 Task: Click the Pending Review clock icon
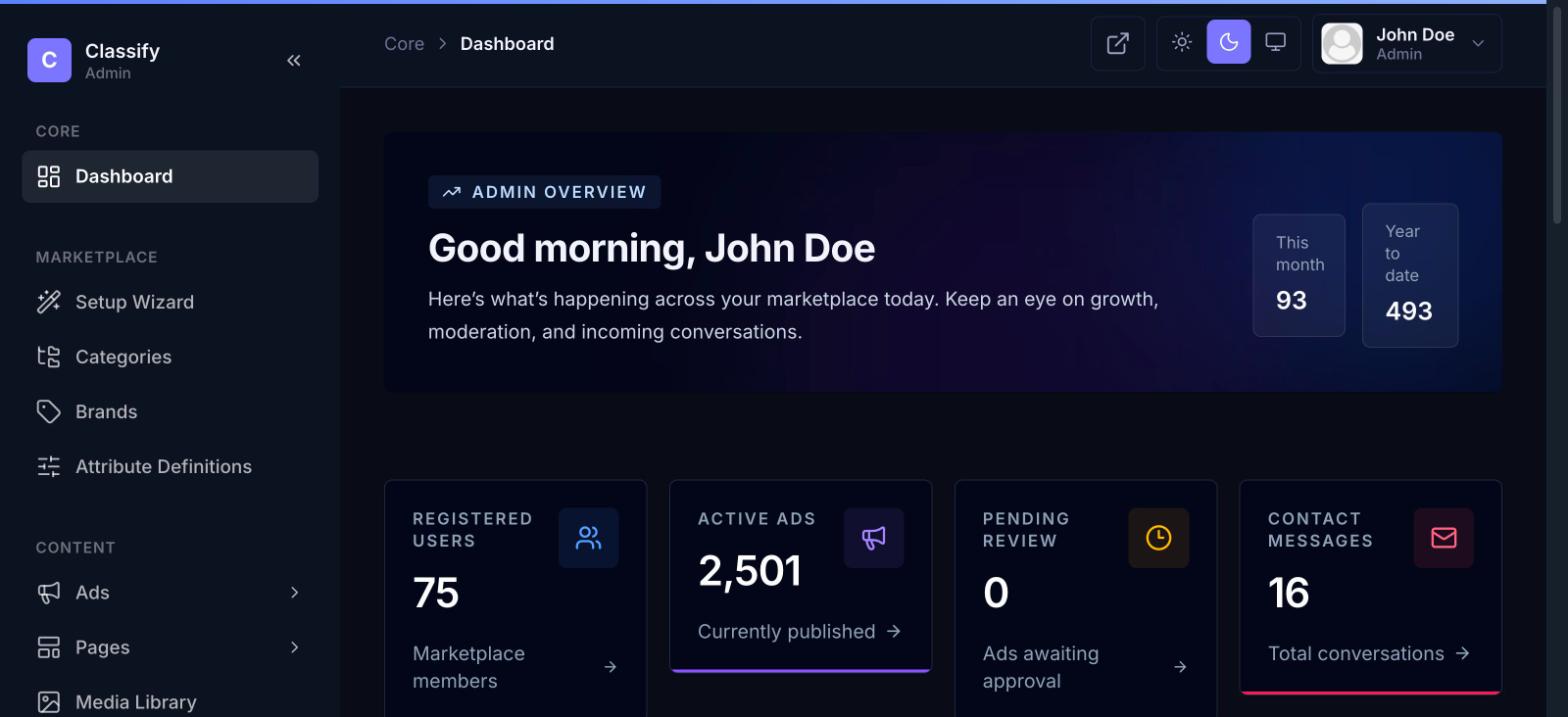[1159, 538]
